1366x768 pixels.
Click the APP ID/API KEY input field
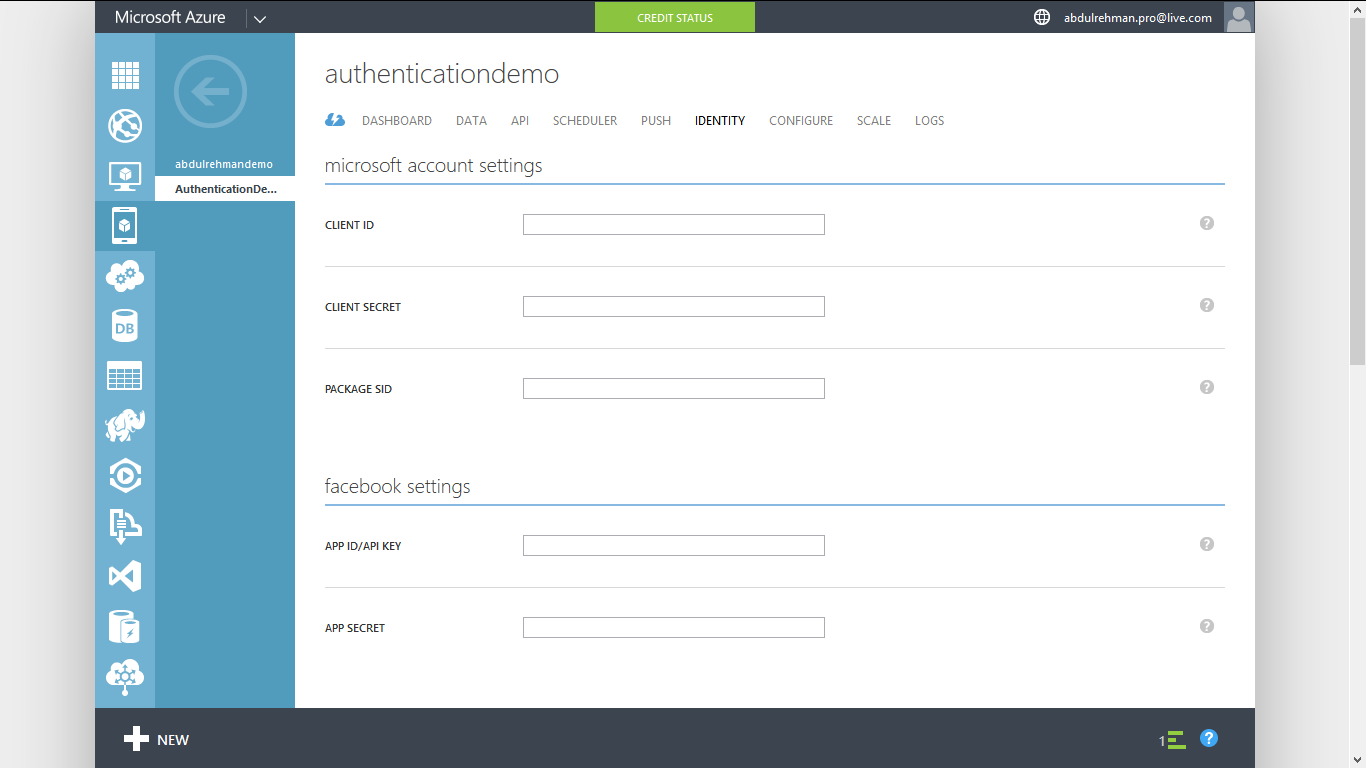pyautogui.click(x=674, y=545)
